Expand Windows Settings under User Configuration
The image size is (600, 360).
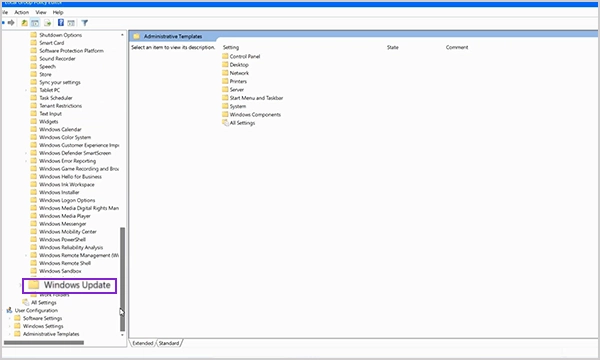pyautogui.click(x=10, y=326)
